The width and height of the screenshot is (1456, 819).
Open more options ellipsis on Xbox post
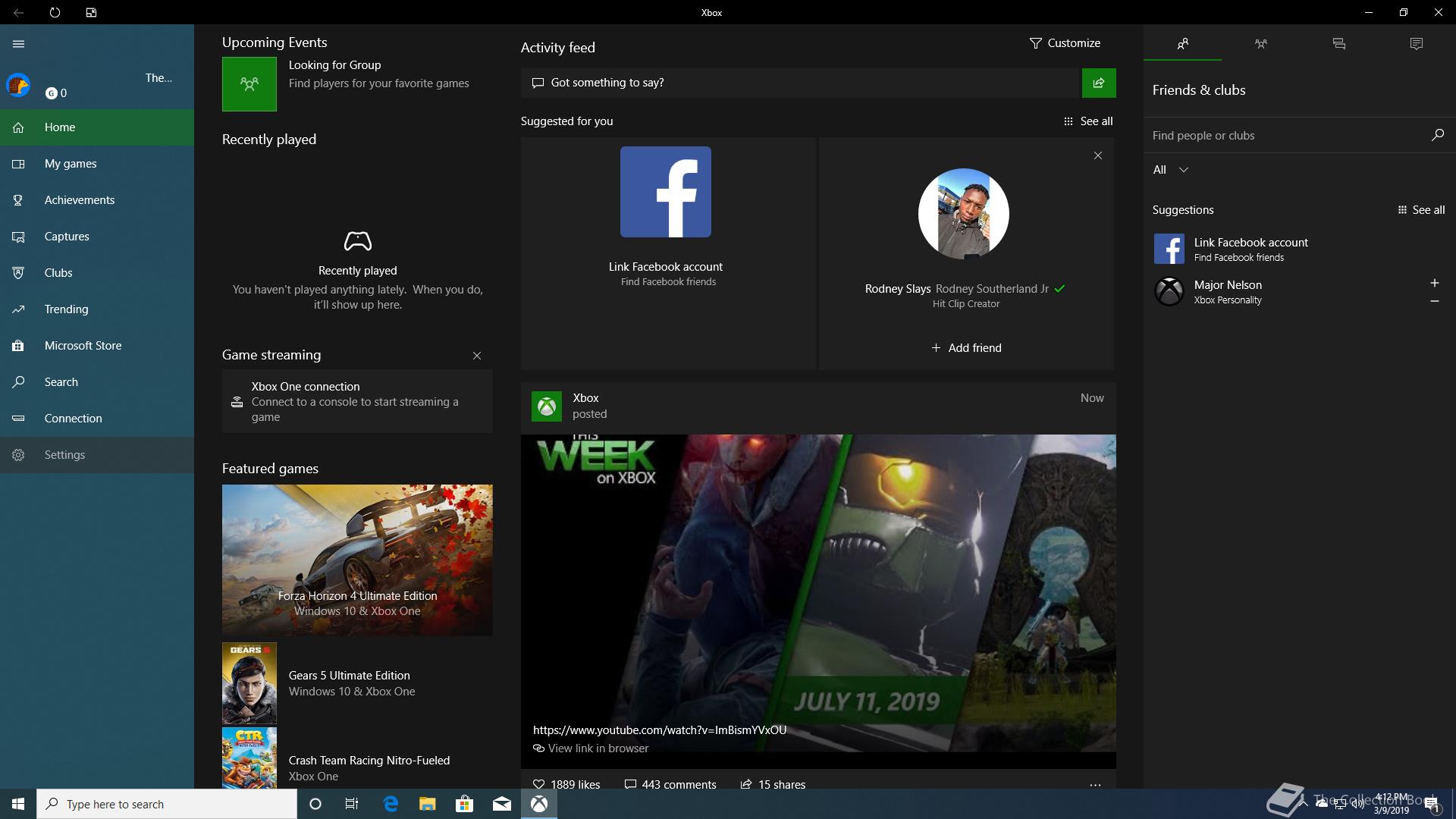pos(1095,785)
